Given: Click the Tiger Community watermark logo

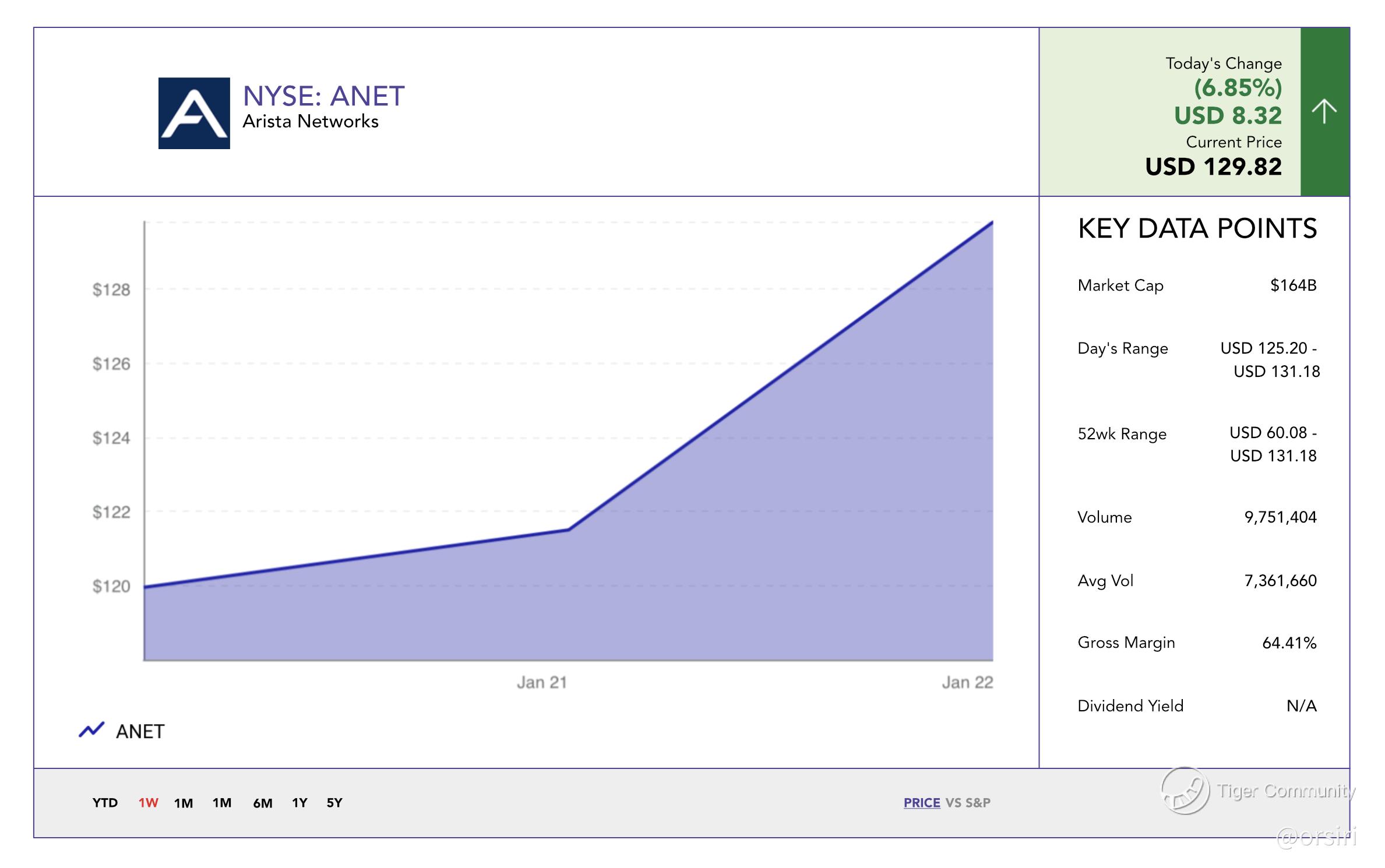Looking at the screenshot, I should [1185, 791].
